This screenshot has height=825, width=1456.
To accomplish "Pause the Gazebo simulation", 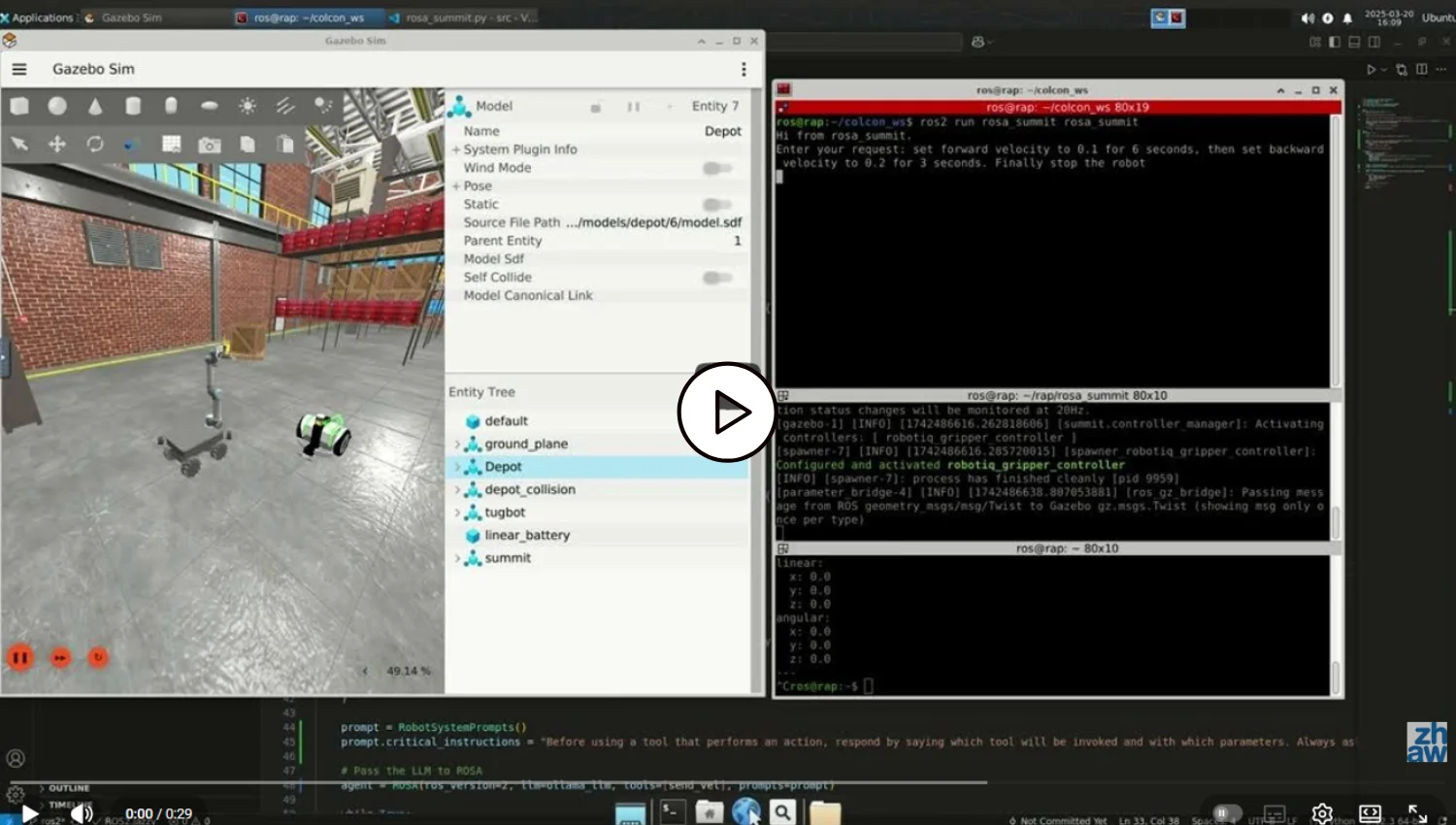I will (x=20, y=657).
